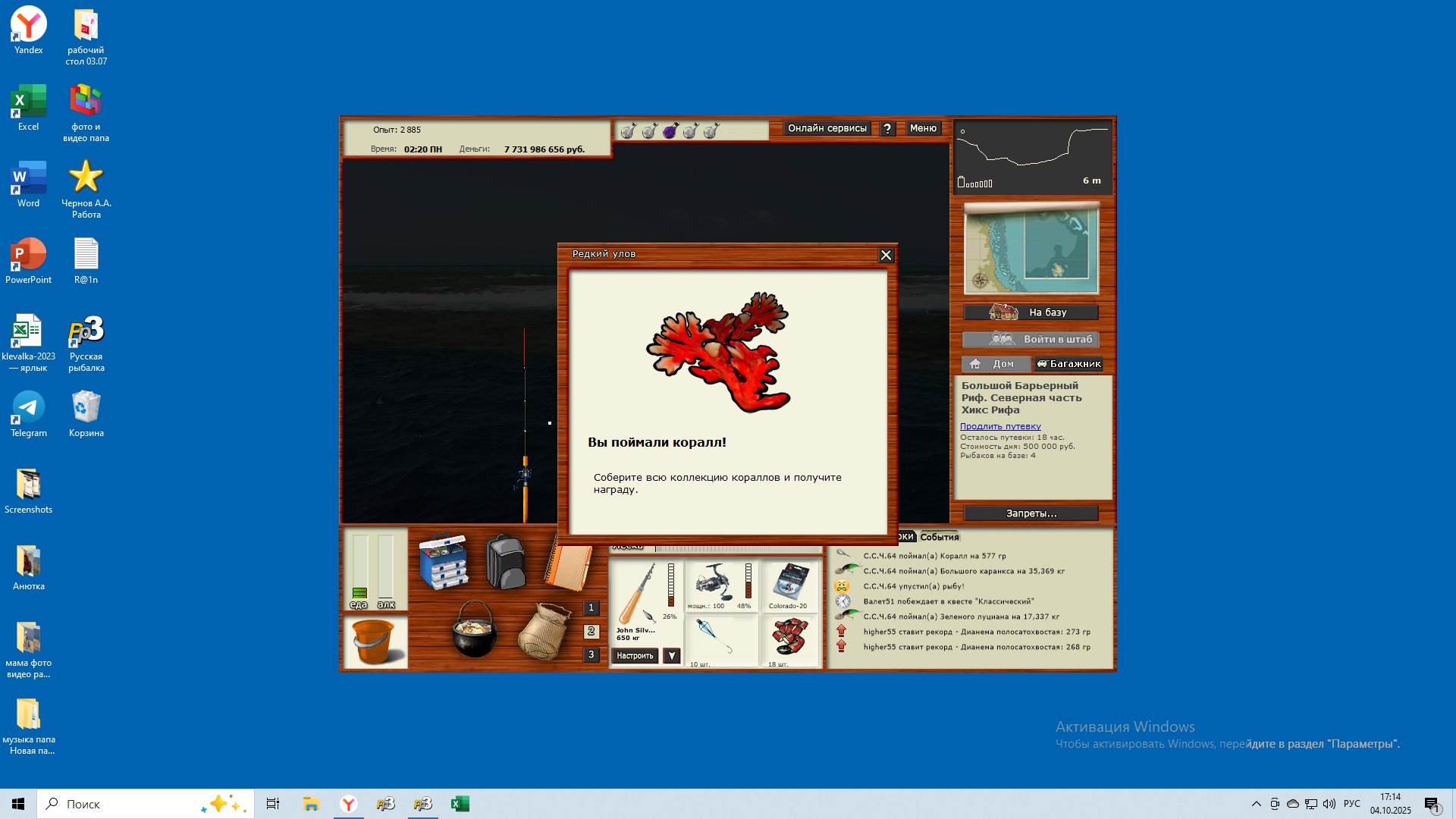
Task: Switch to the События tab
Action: (939, 537)
